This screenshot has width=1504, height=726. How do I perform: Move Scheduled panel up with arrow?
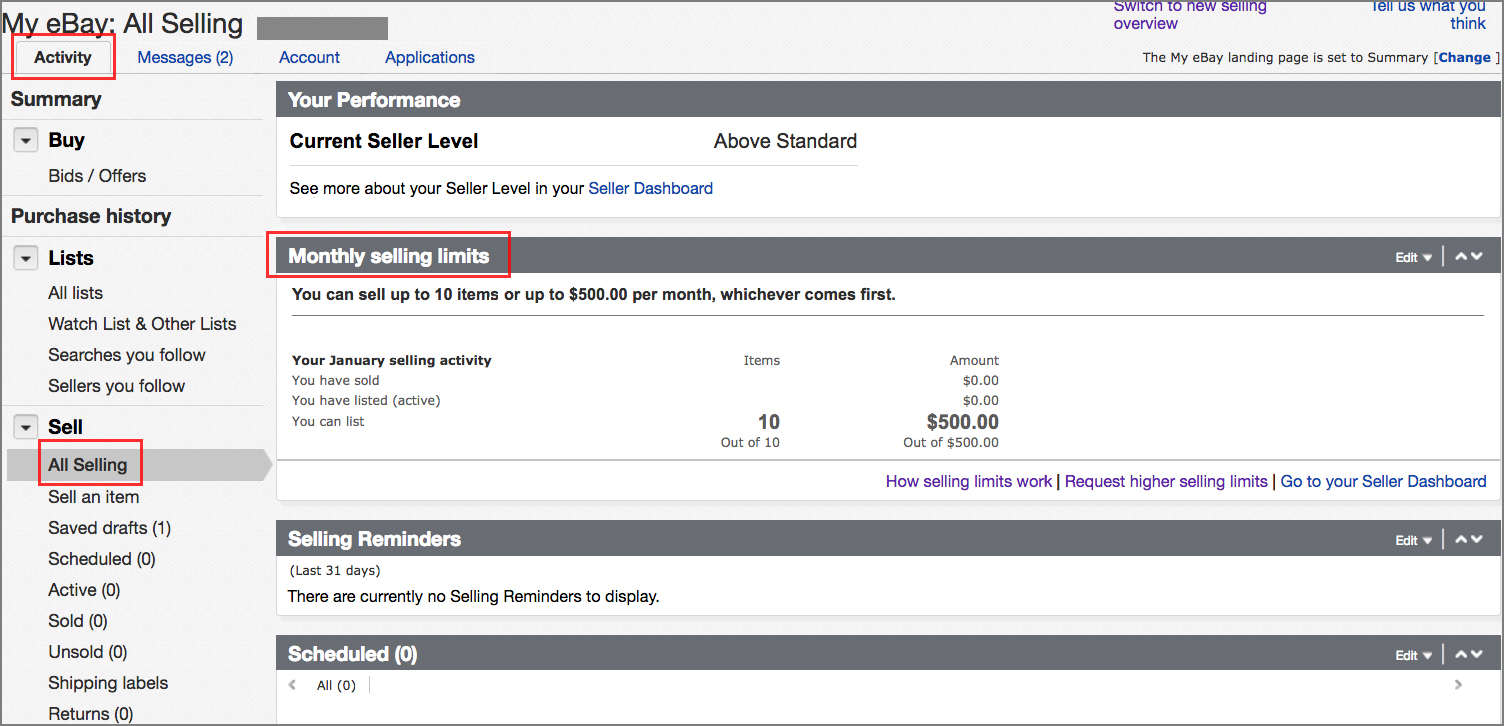1461,655
